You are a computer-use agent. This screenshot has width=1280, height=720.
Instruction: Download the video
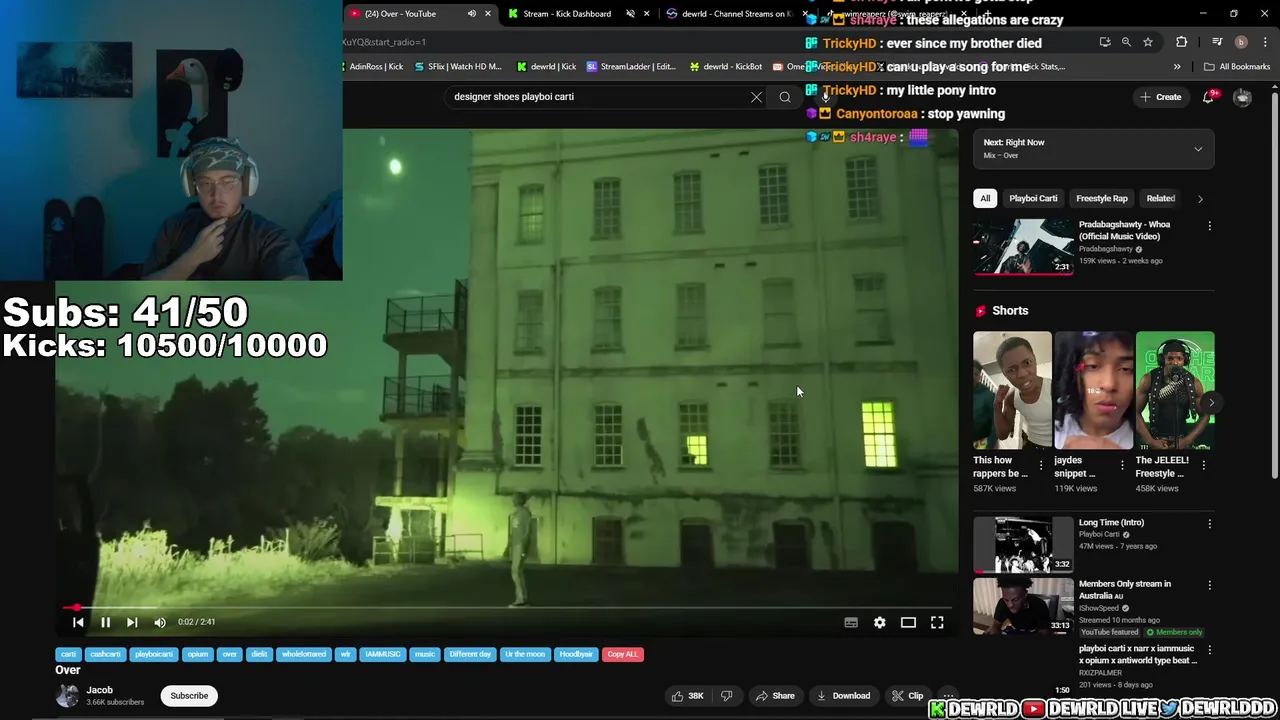coord(843,696)
